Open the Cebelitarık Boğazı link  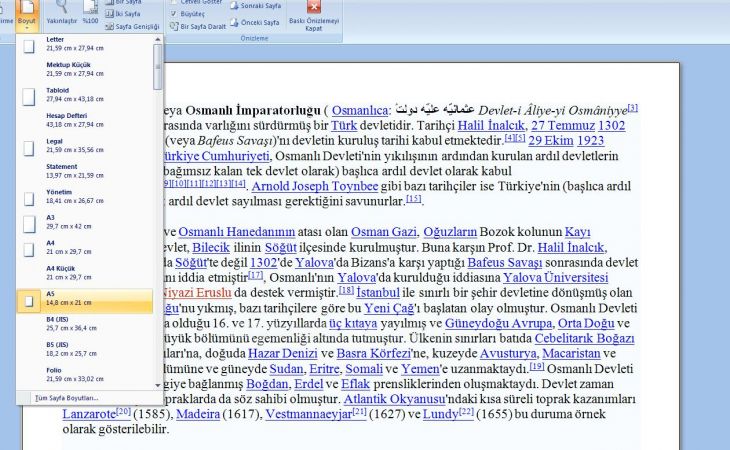584,338
